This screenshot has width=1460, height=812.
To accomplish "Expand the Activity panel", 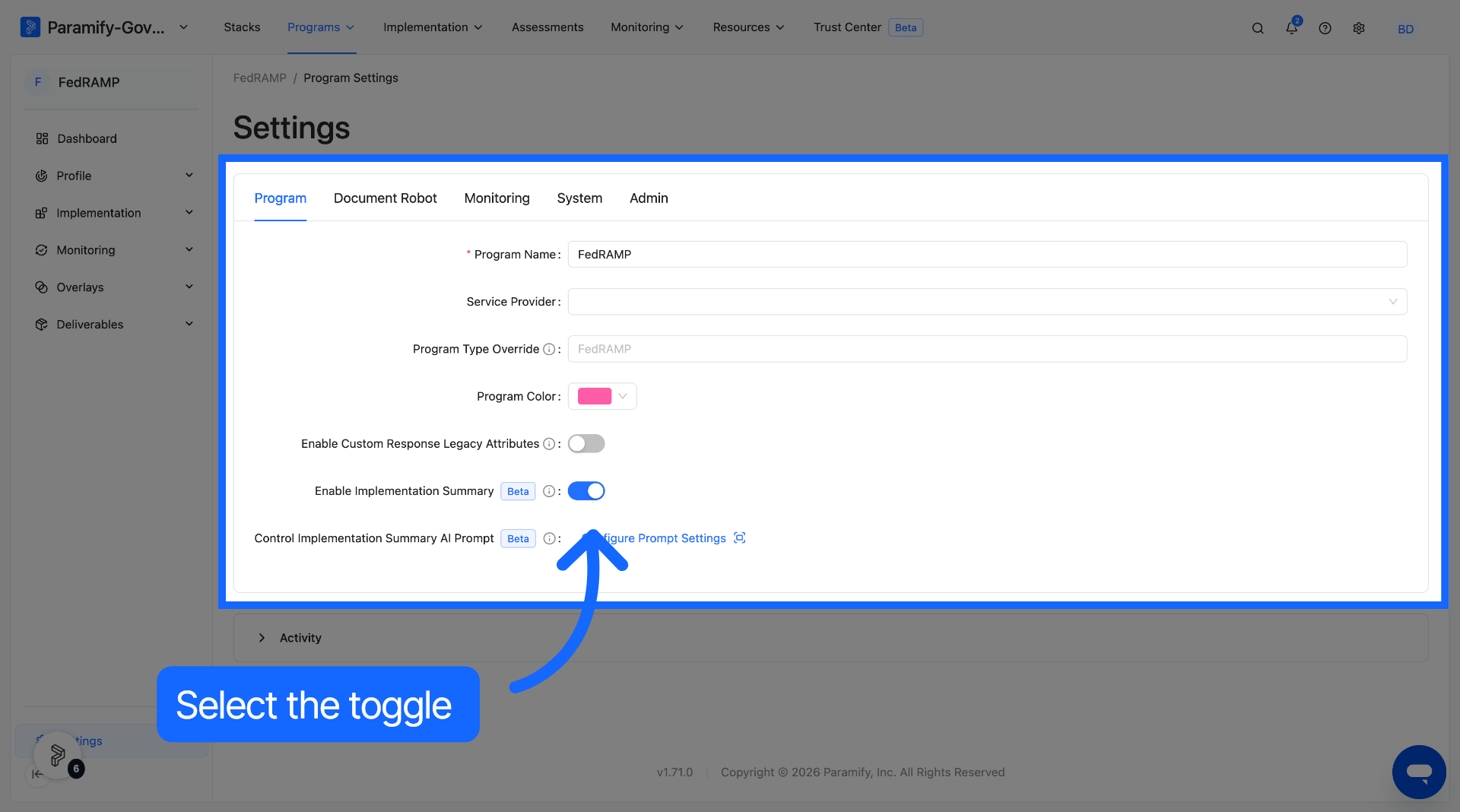I will coord(262,638).
